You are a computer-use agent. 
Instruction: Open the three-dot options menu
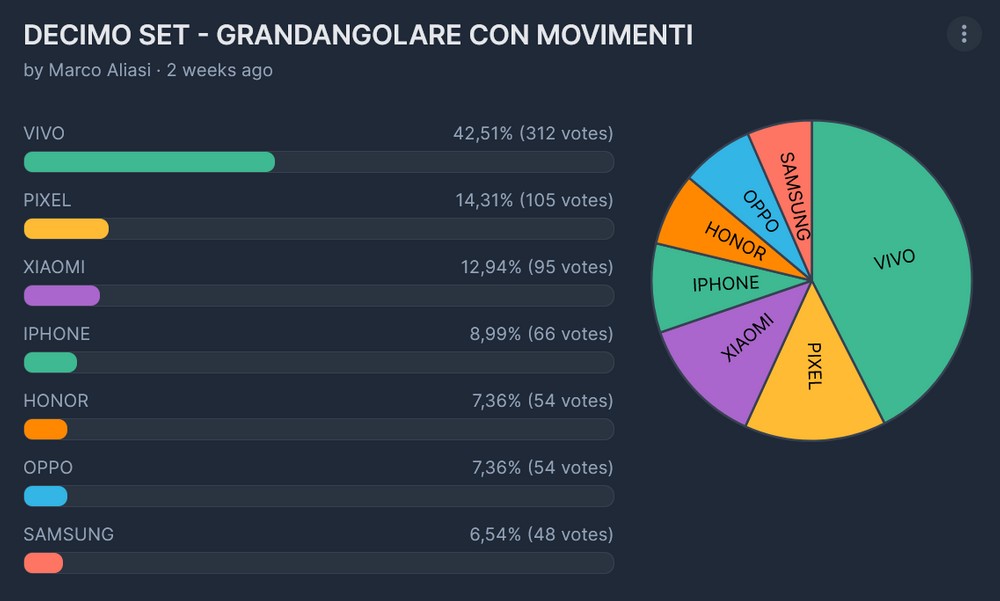coord(964,35)
